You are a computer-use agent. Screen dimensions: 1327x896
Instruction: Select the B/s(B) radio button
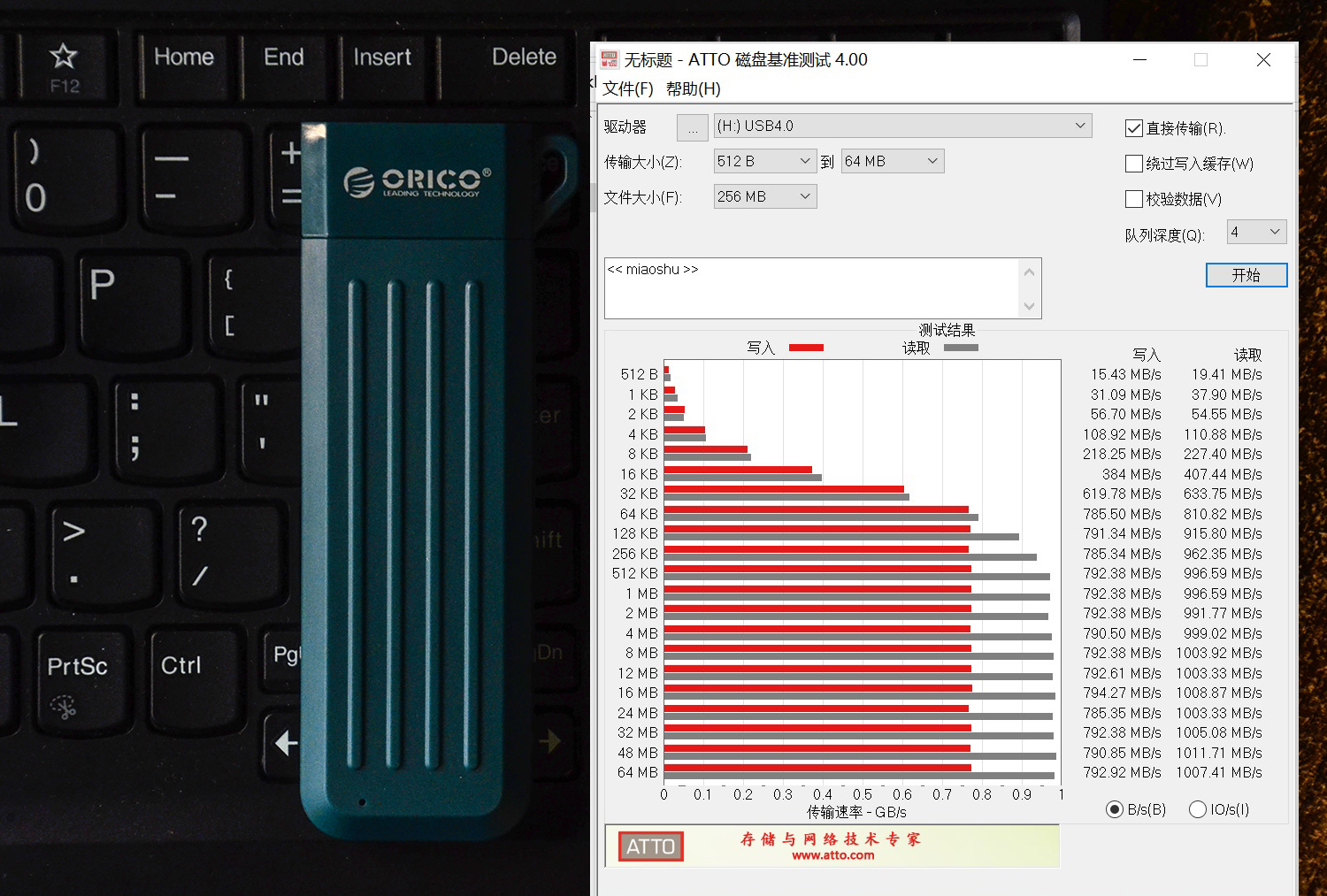[1115, 809]
